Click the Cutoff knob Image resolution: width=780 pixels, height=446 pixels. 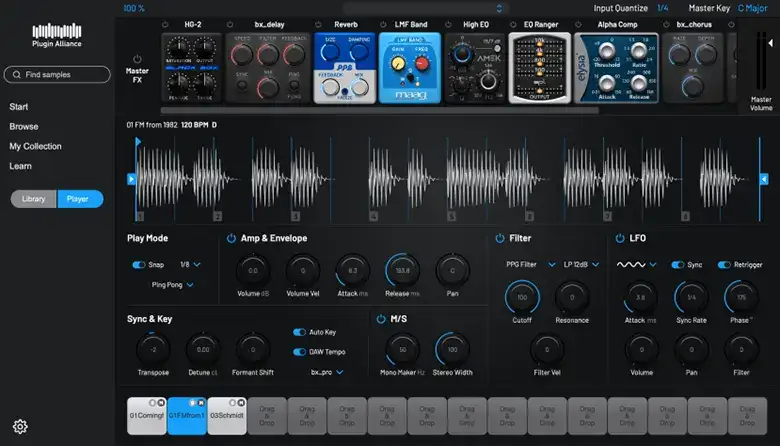(x=522, y=297)
